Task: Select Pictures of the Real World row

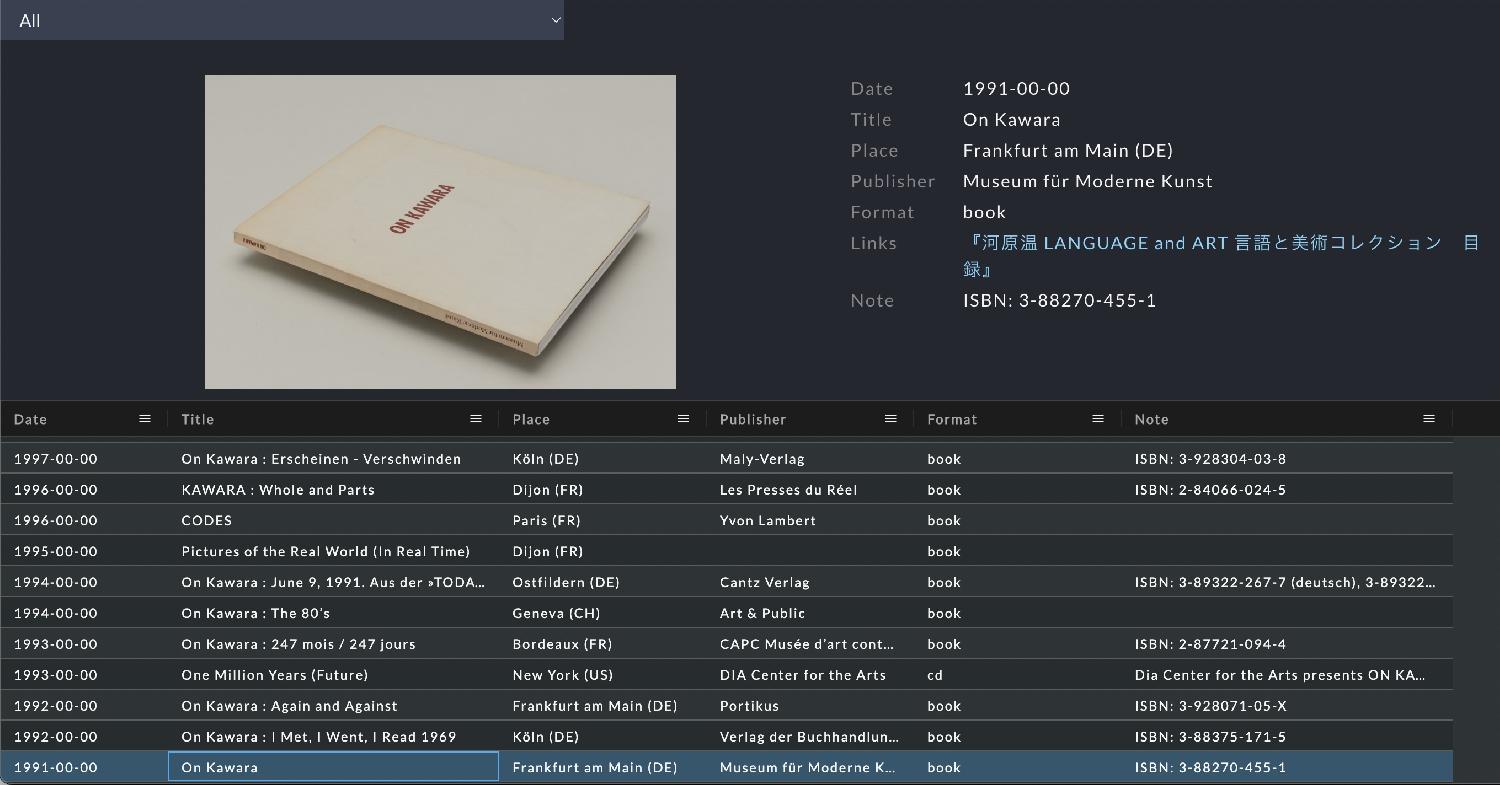Action: pos(325,552)
